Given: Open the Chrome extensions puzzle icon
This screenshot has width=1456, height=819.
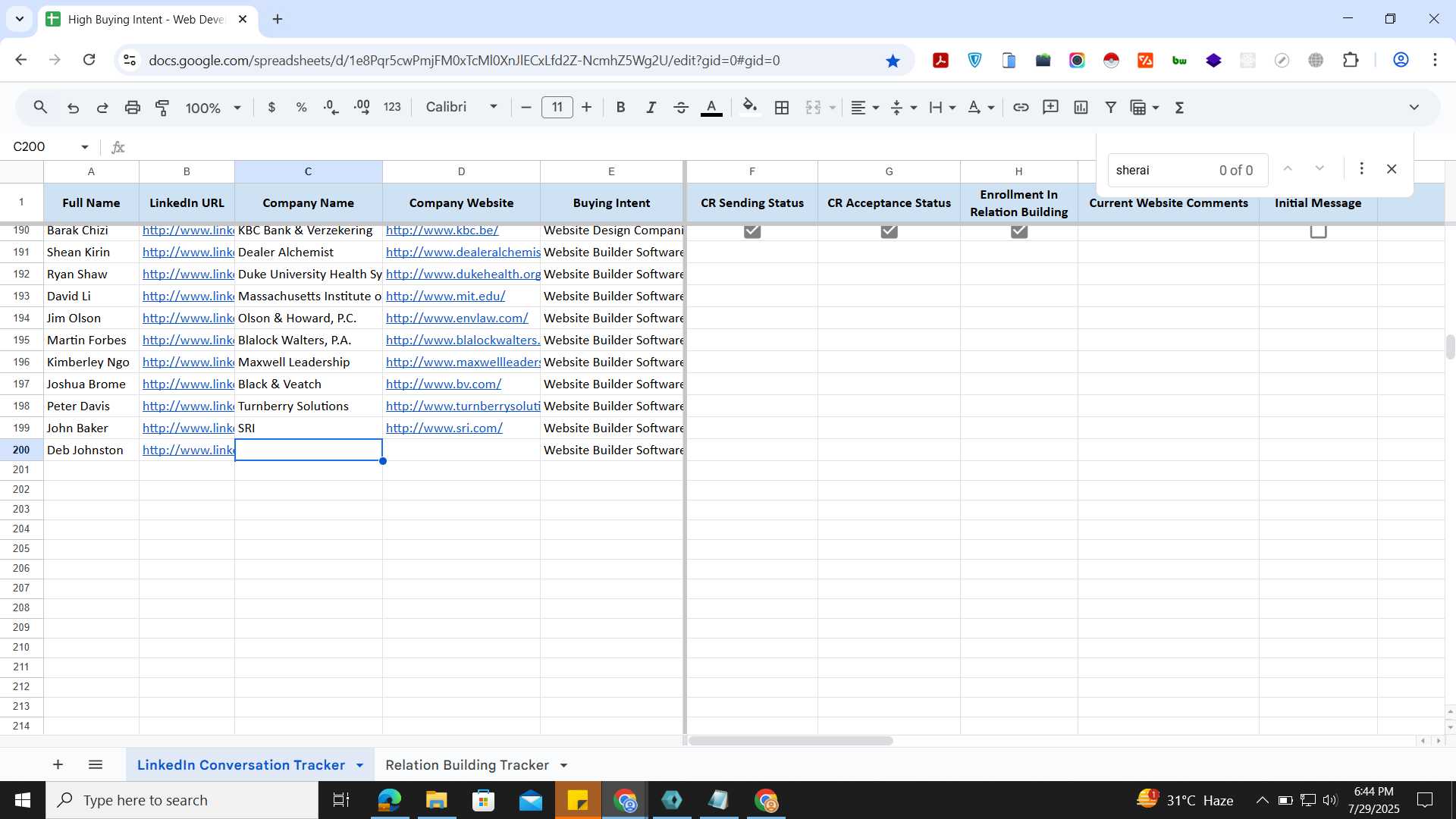Looking at the screenshot, I should (1351, 60).
